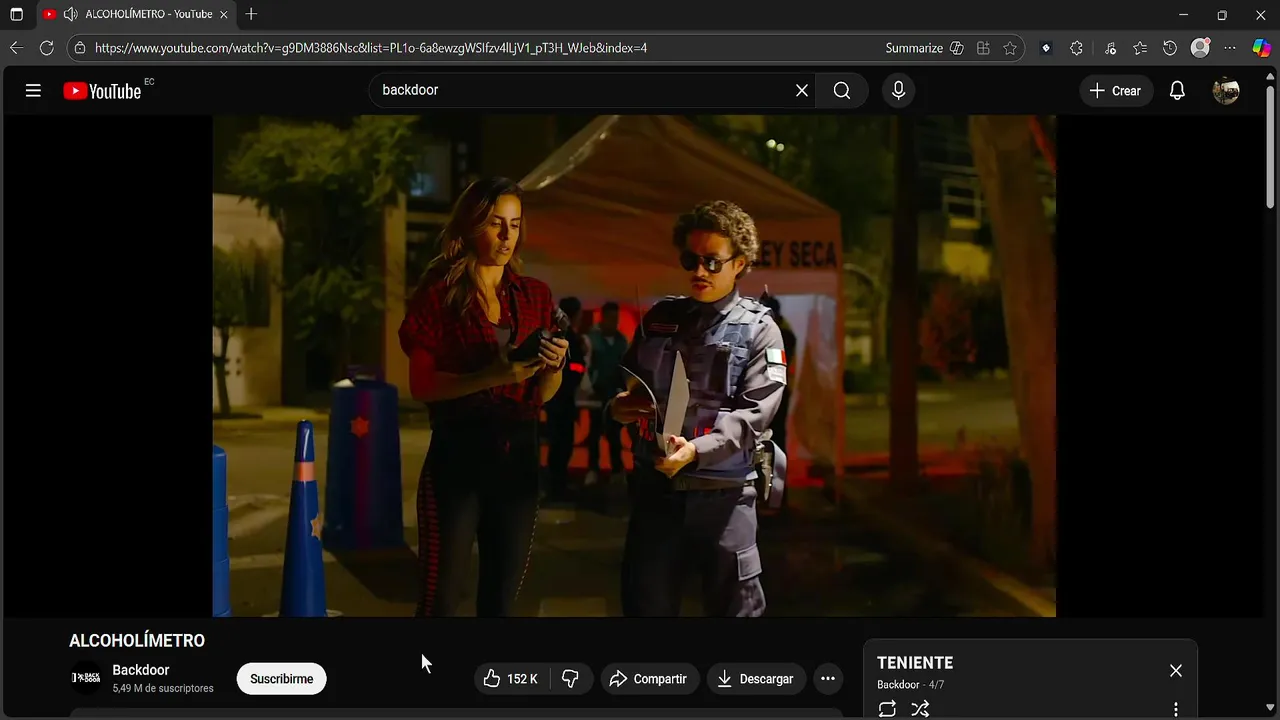Mute the tab via speaker icon
This screenshot has width=1280, height=720.
click(70, 15)
